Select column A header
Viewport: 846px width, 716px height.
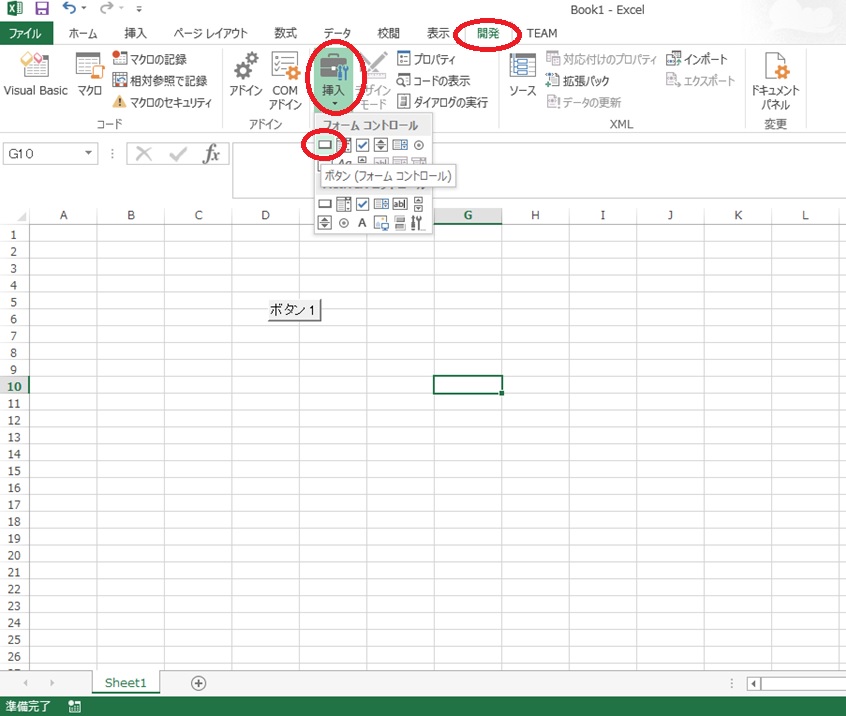coord(64,215)
